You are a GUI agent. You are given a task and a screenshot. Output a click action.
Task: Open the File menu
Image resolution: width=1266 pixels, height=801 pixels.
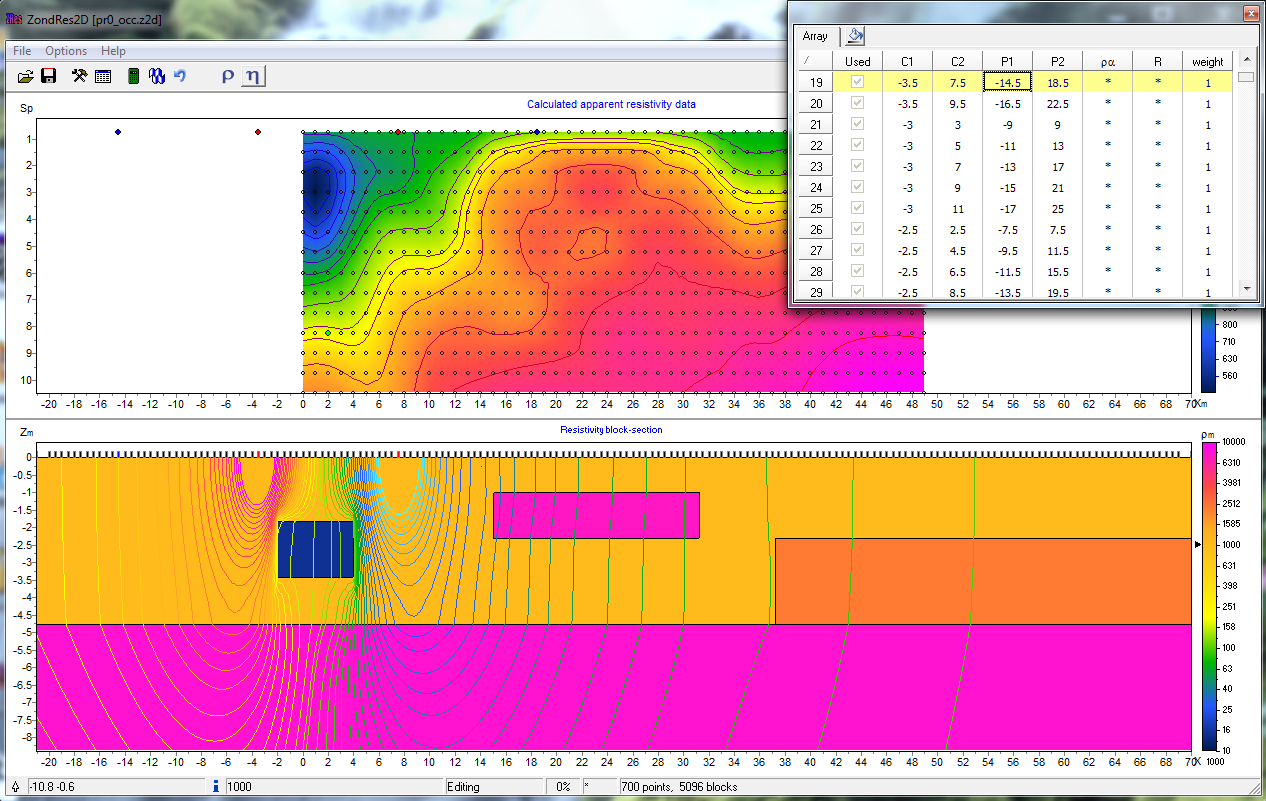point(22,51)
